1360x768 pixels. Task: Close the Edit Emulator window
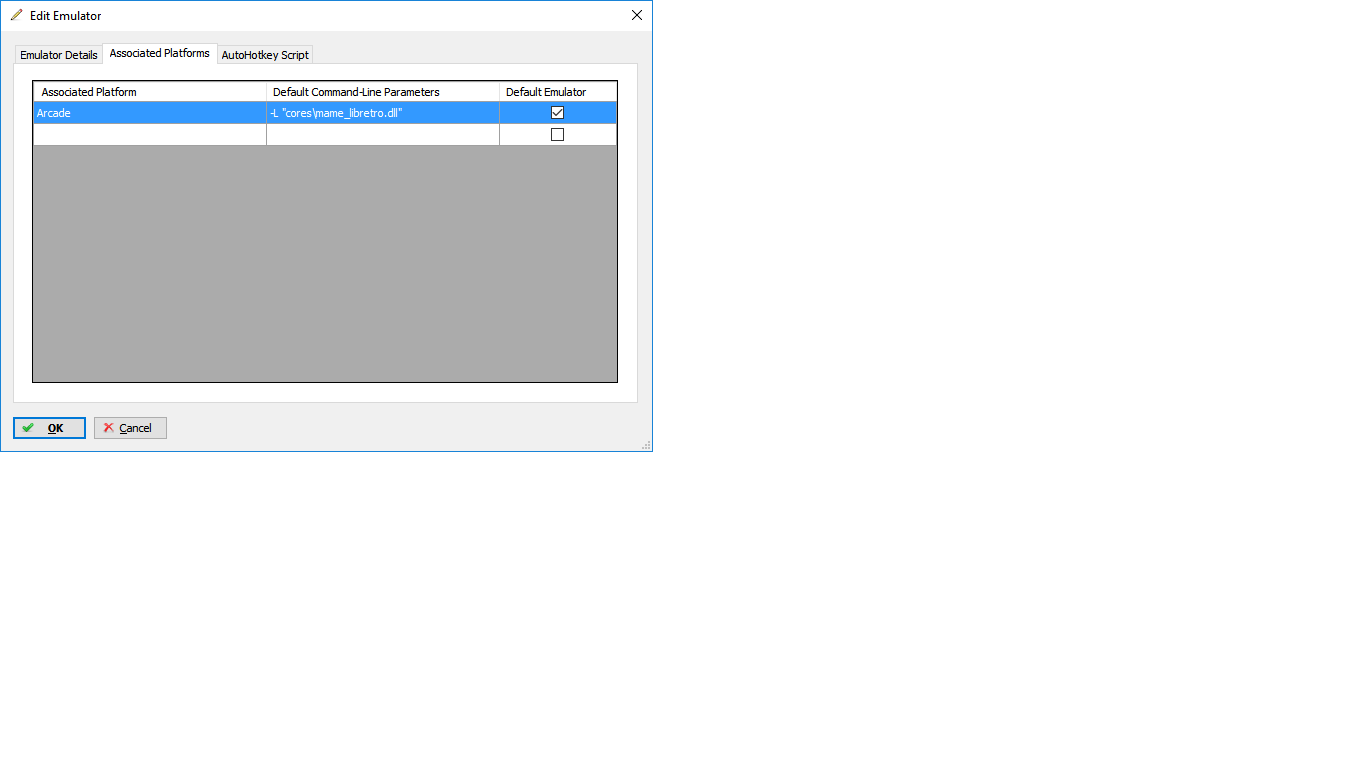[x=637, y=15]
